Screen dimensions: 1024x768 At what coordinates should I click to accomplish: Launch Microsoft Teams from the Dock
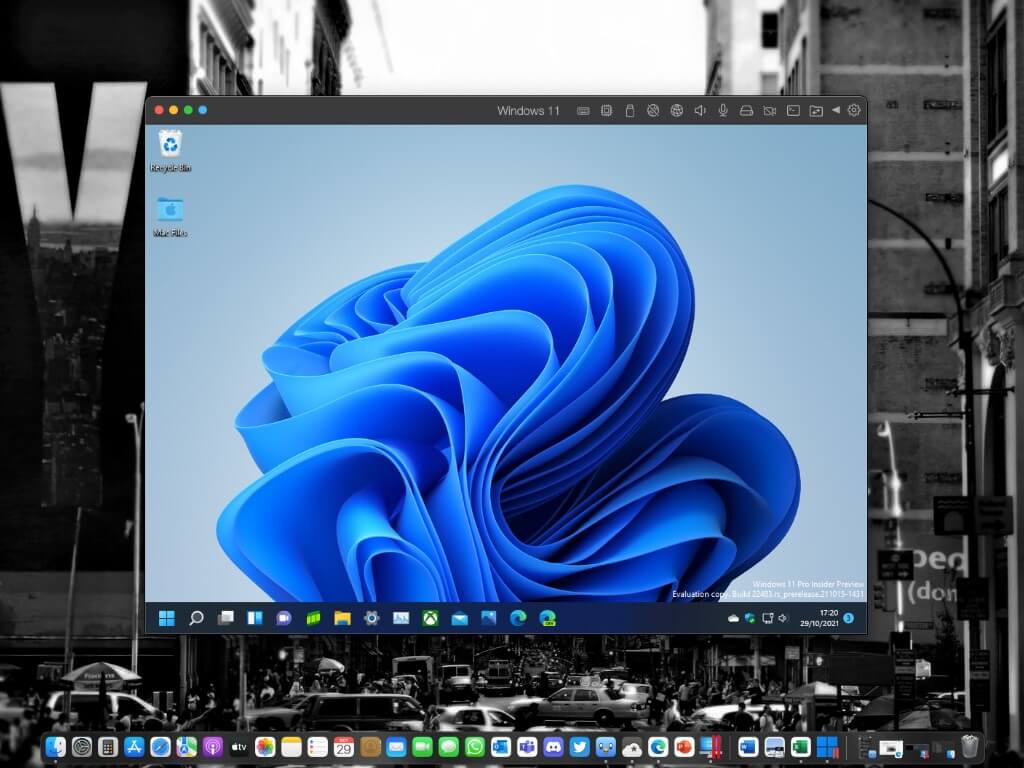(527, 746)
